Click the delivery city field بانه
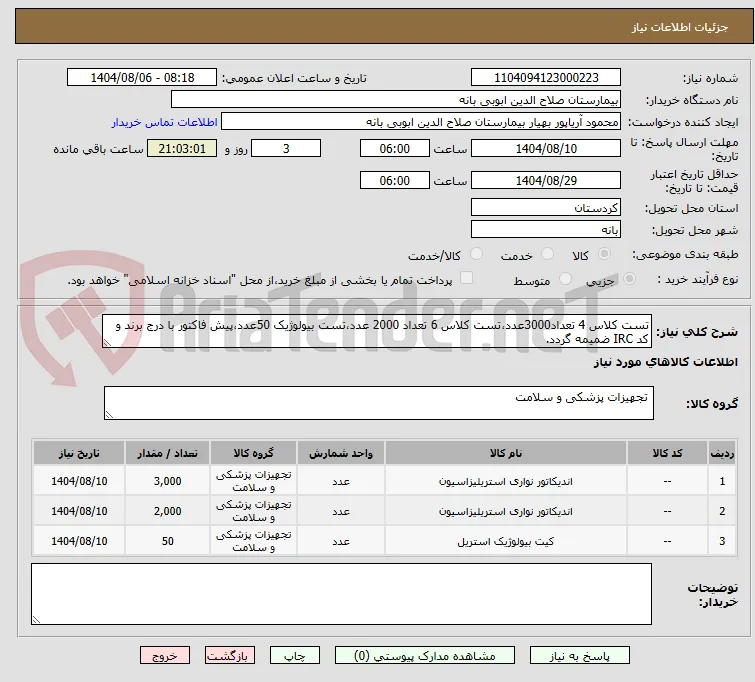The width and height of the screenshot is (755, 682). point(546,230)
